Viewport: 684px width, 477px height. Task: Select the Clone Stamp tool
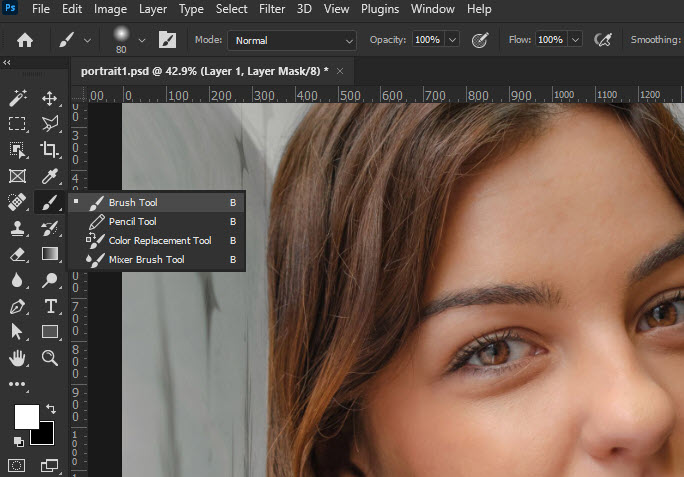(x=17, y=228)
